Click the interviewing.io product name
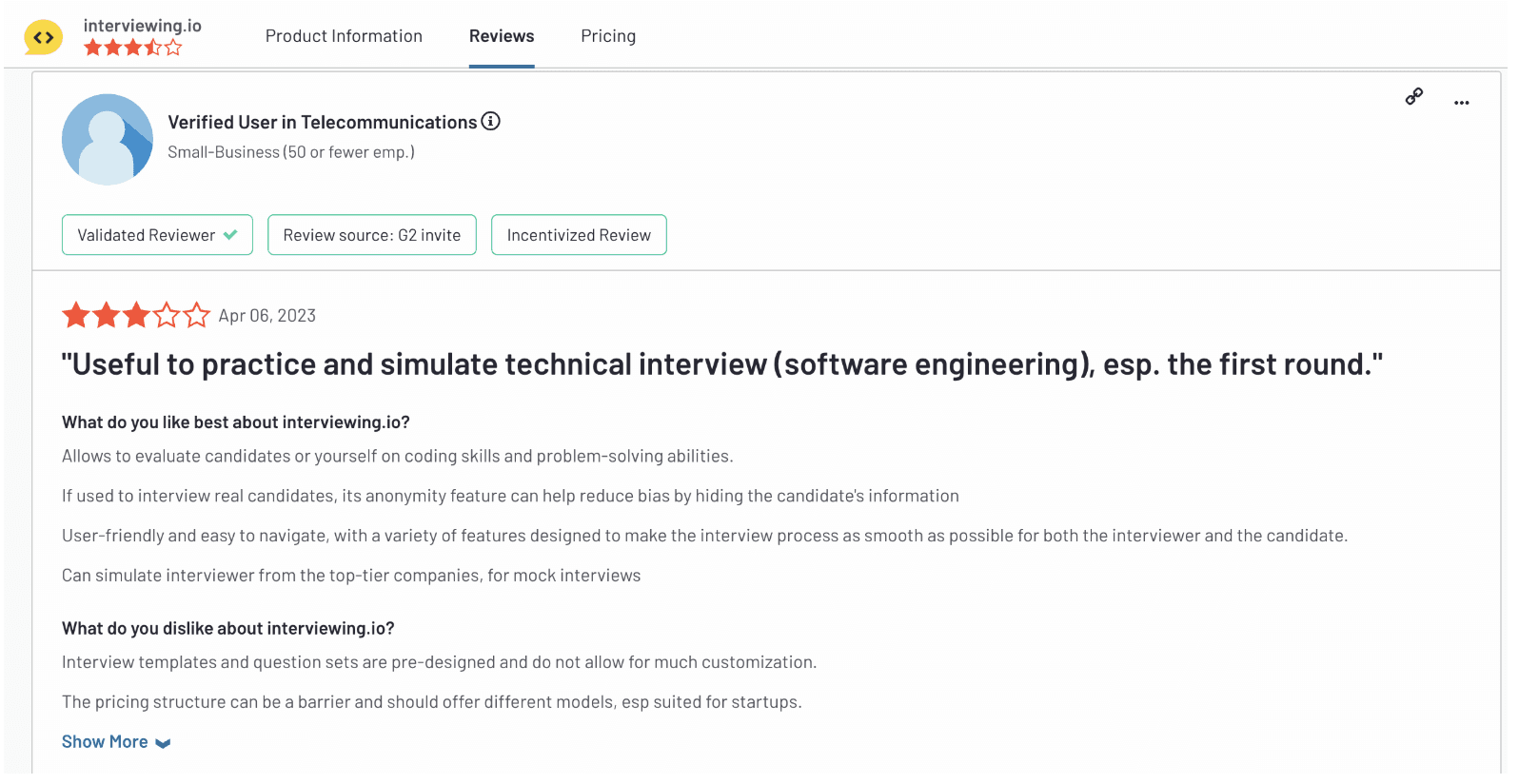 pyautogui.click(x=143, y=26)
